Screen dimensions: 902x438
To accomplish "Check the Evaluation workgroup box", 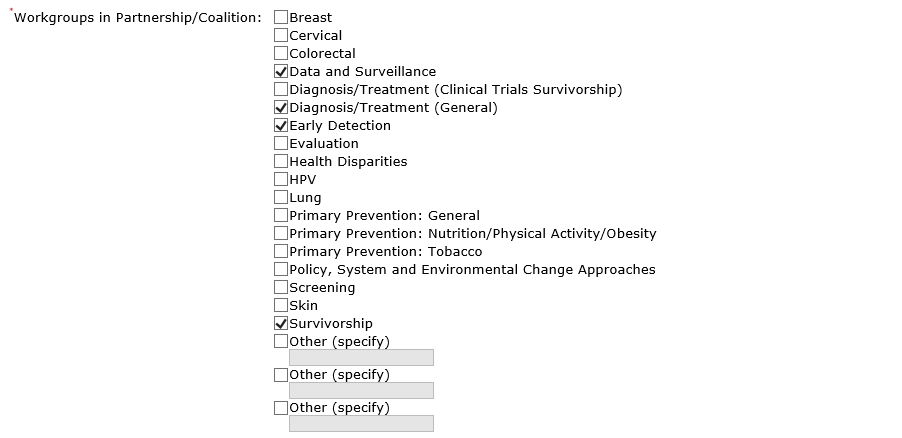I will click(x=281, y=144).
